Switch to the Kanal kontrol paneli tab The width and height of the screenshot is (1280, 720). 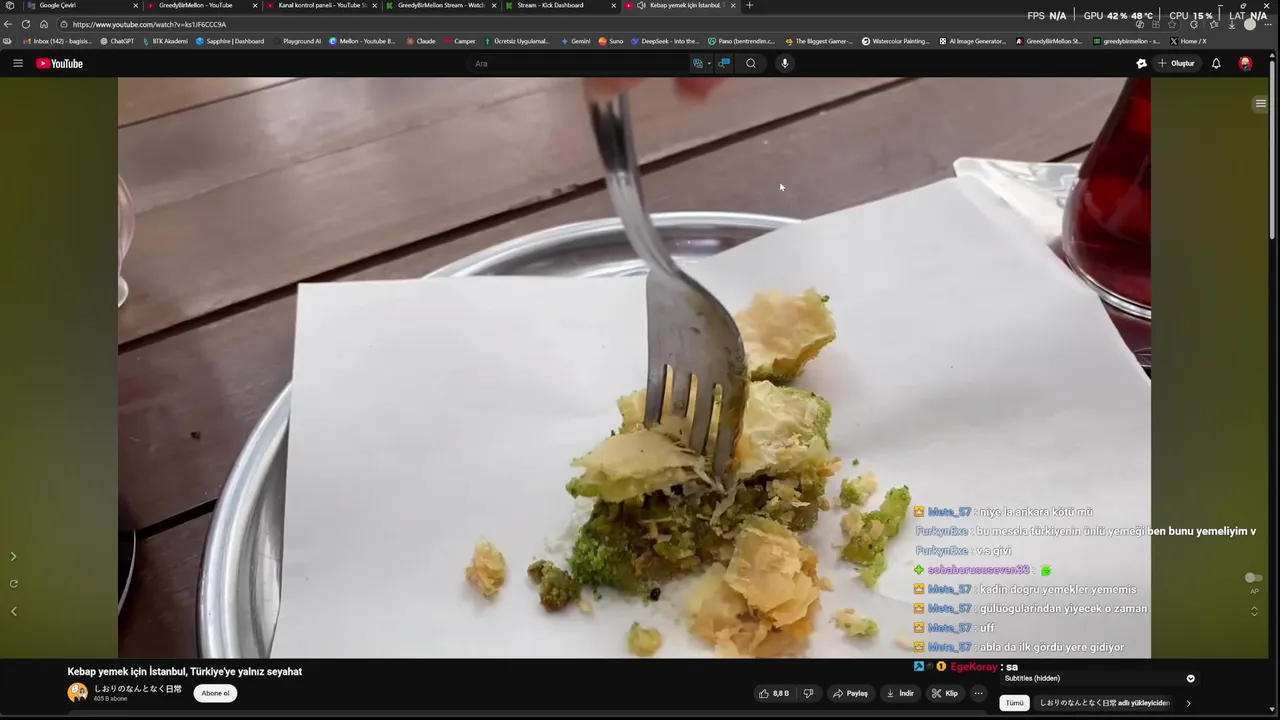coord(320,5)
